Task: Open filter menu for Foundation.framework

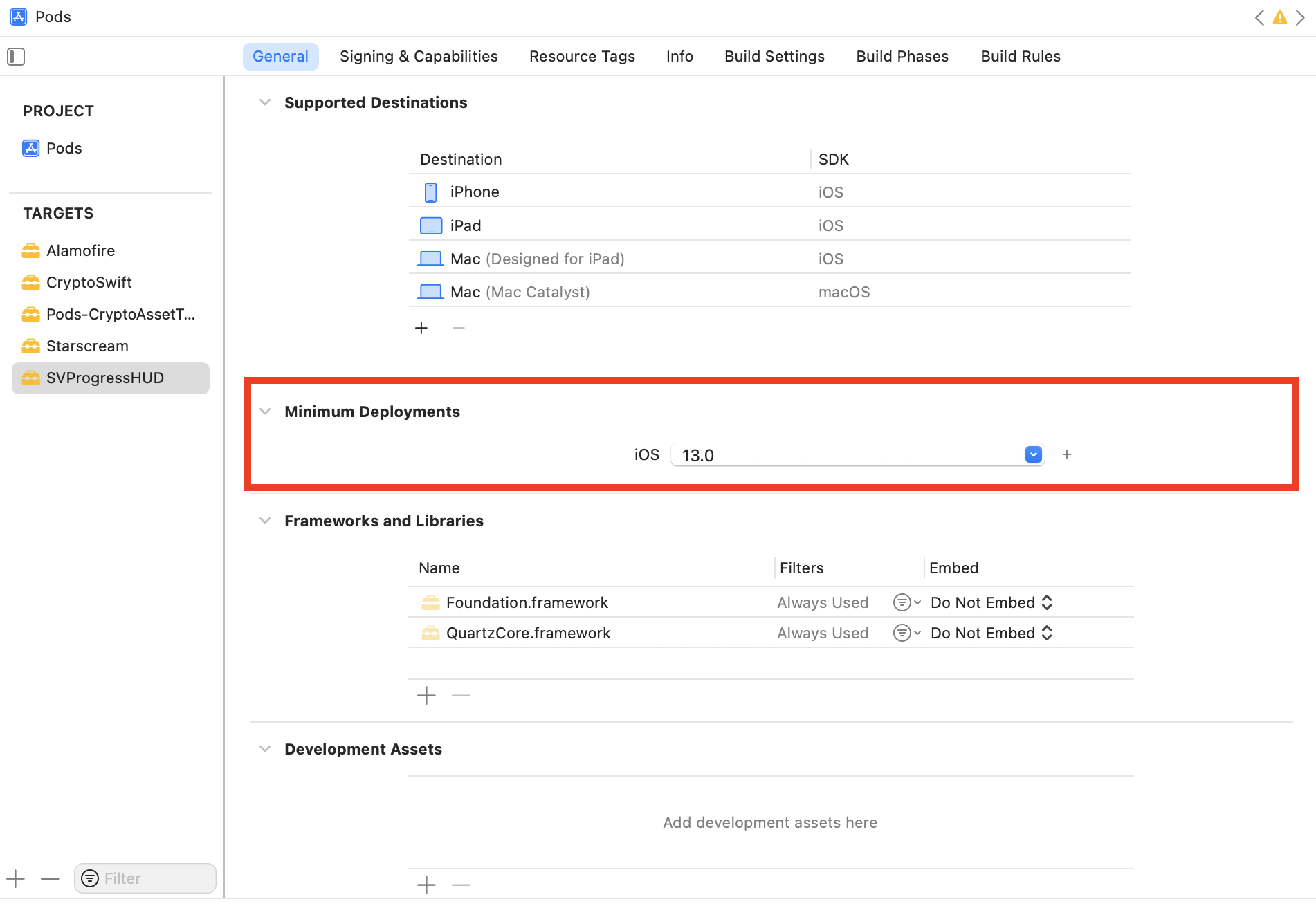Action: pyautogui.click(x=906, y=602)
